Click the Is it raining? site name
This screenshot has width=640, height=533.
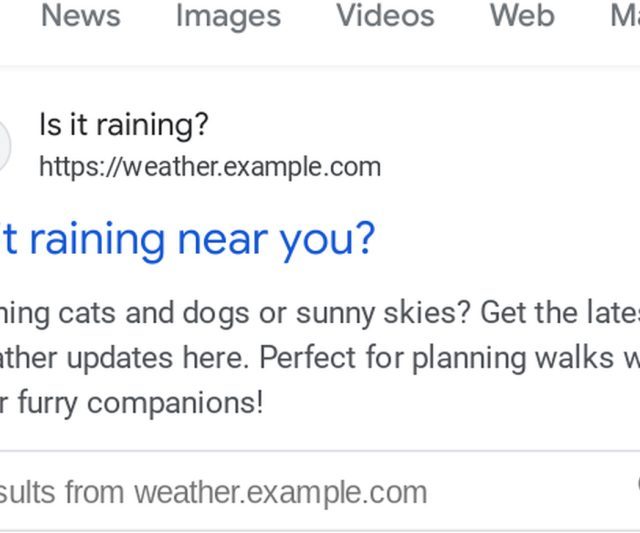tap(124, 124)
